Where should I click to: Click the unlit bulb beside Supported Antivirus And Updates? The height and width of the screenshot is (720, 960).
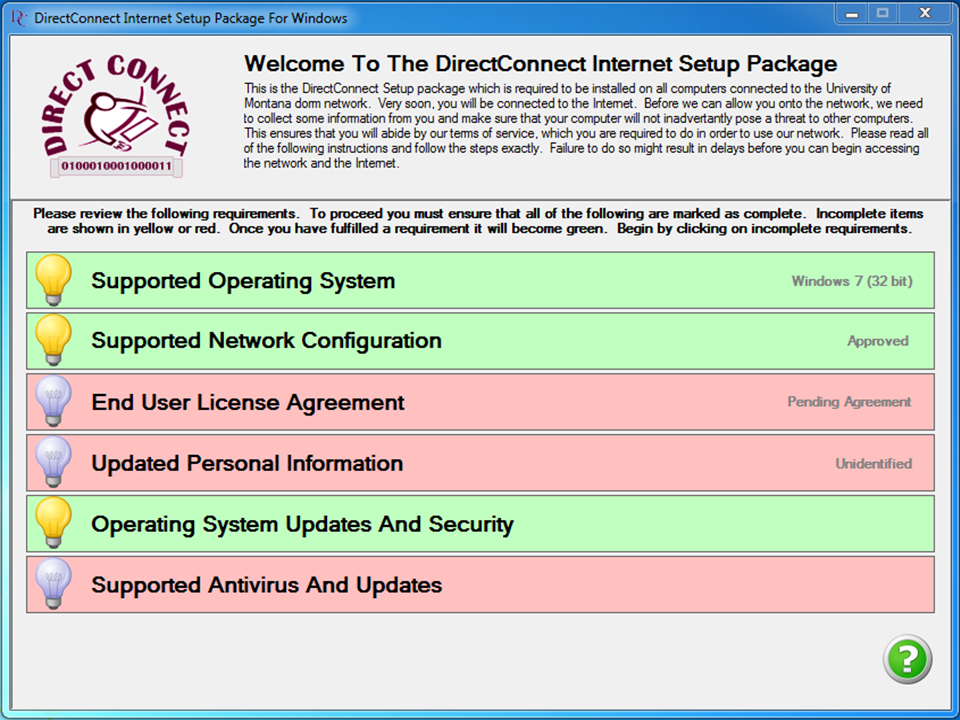point(53,583)
